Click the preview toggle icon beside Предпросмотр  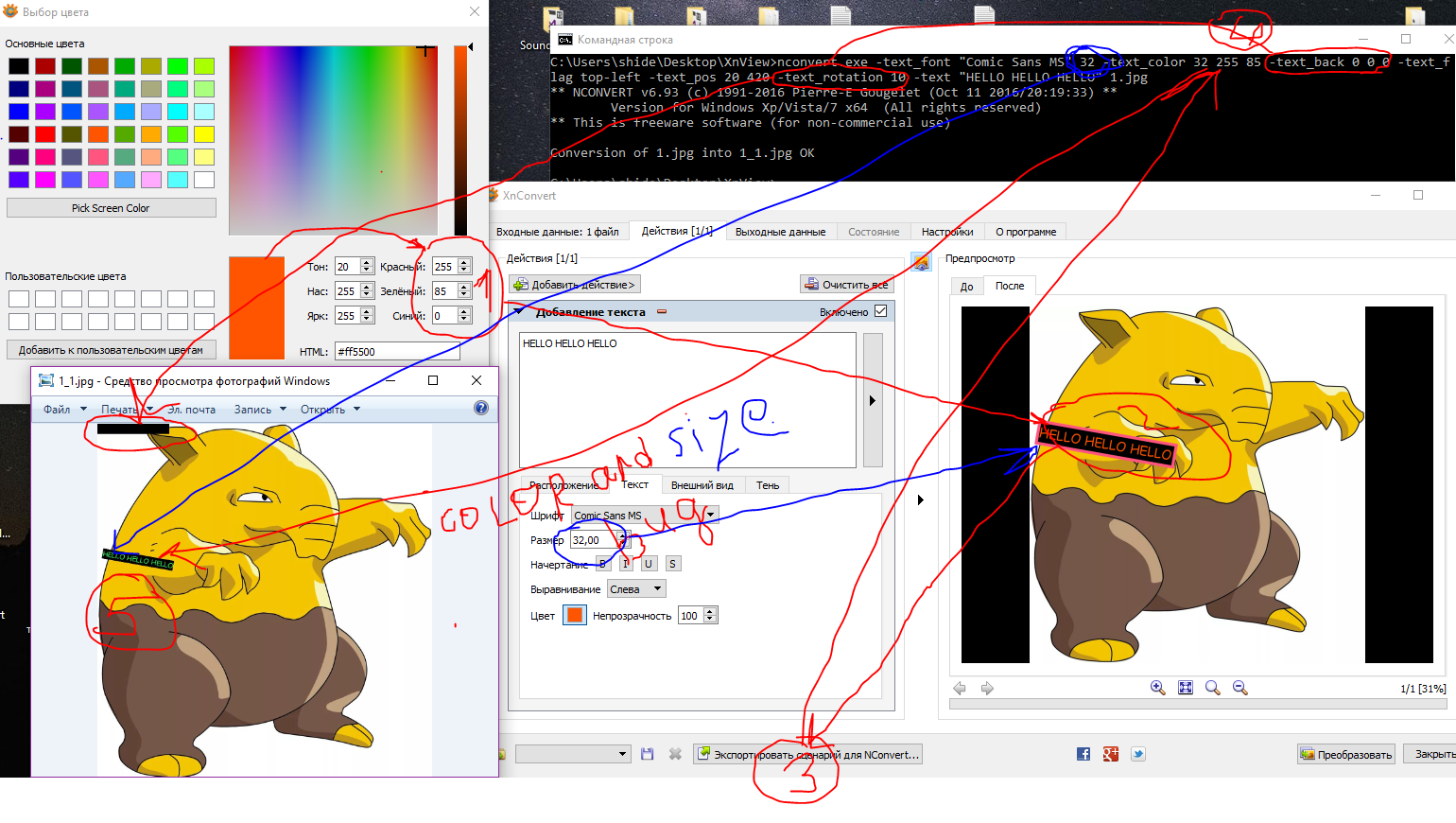click(921, 261)
